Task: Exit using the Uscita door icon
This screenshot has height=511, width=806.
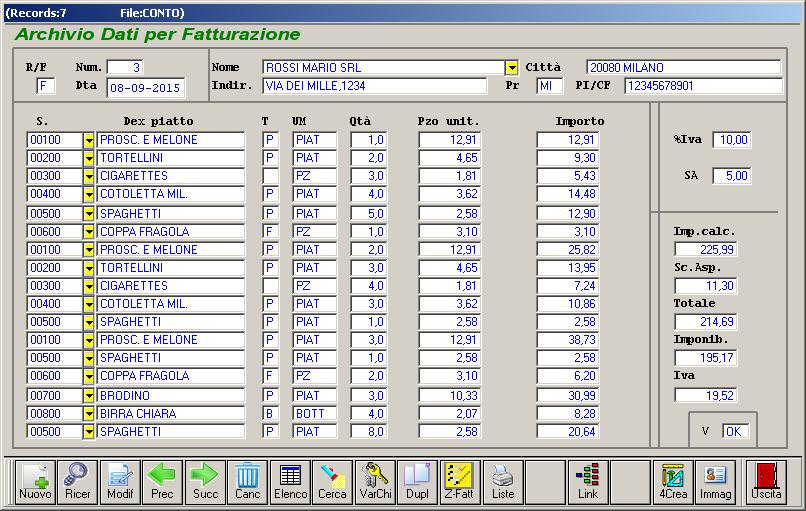Action: point(767,481)
